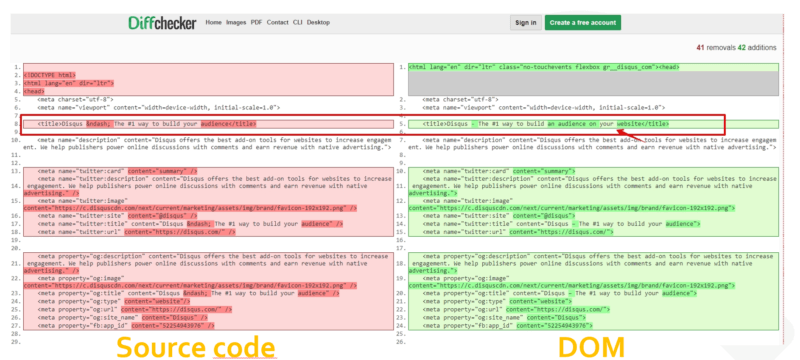Click the added meta property="og:description" line

point(593,264)
